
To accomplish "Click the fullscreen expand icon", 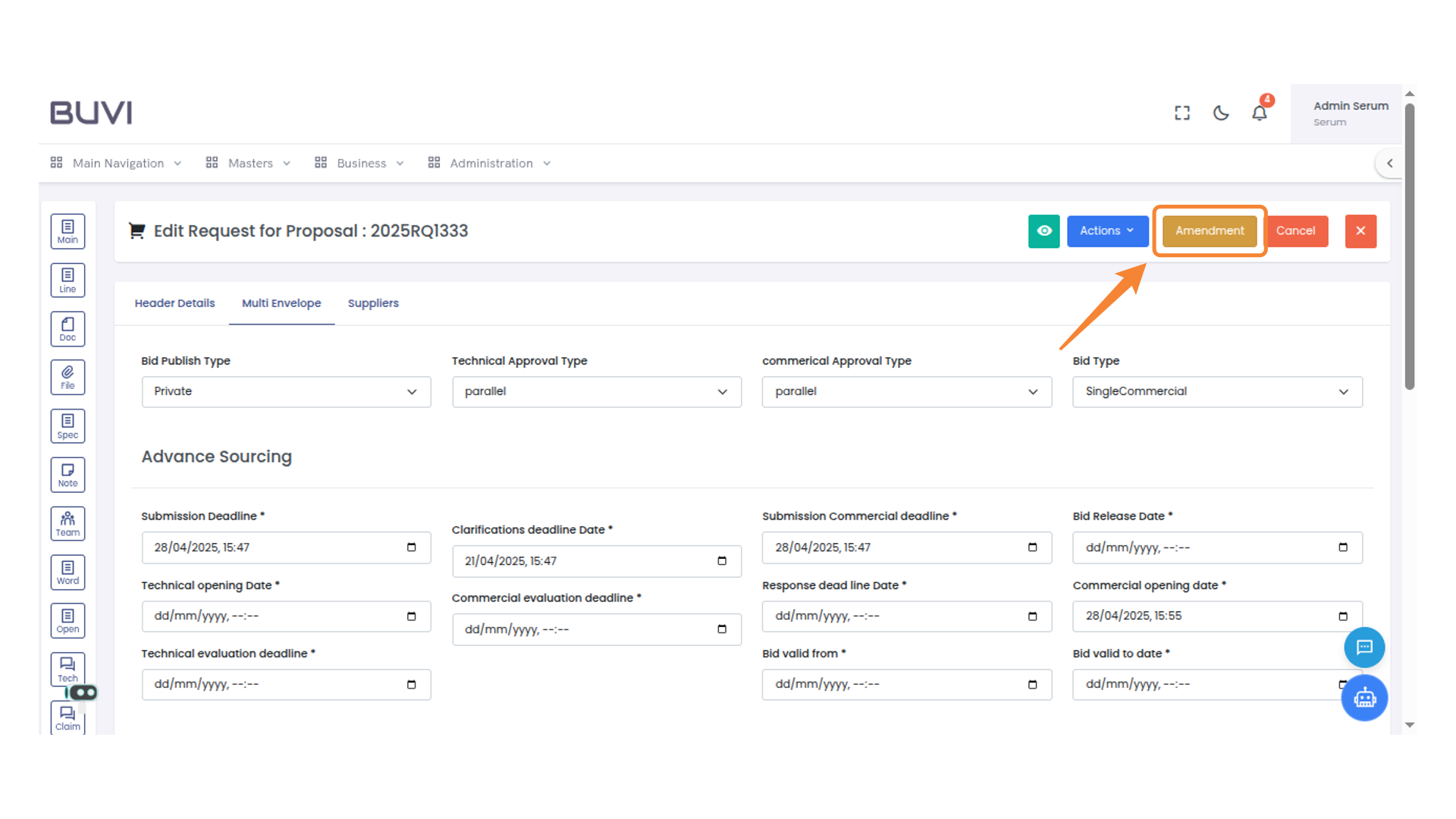I will point(1181,113).
